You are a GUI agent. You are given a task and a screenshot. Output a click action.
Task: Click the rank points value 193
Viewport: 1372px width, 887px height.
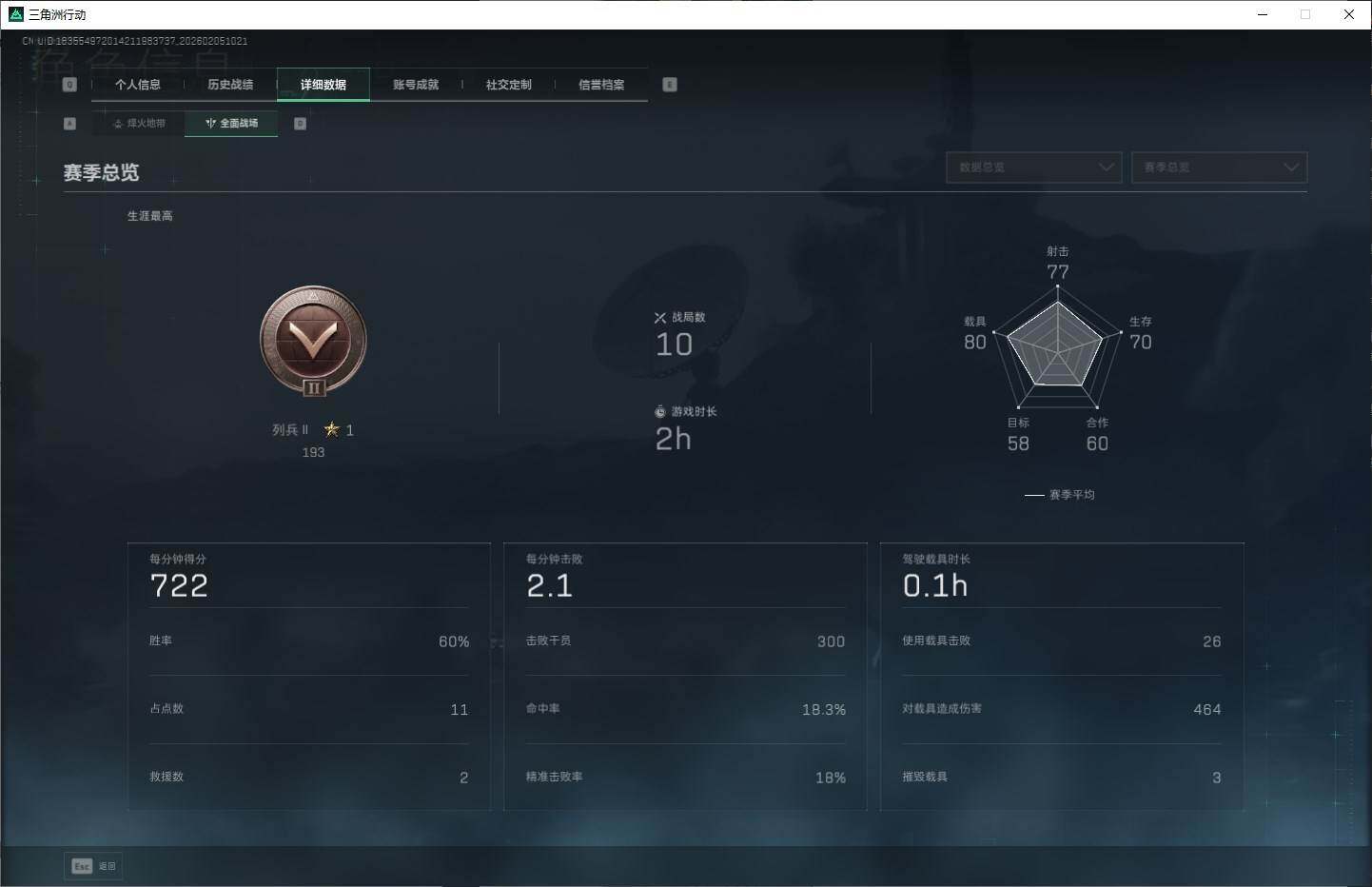[x=313, y=453]
